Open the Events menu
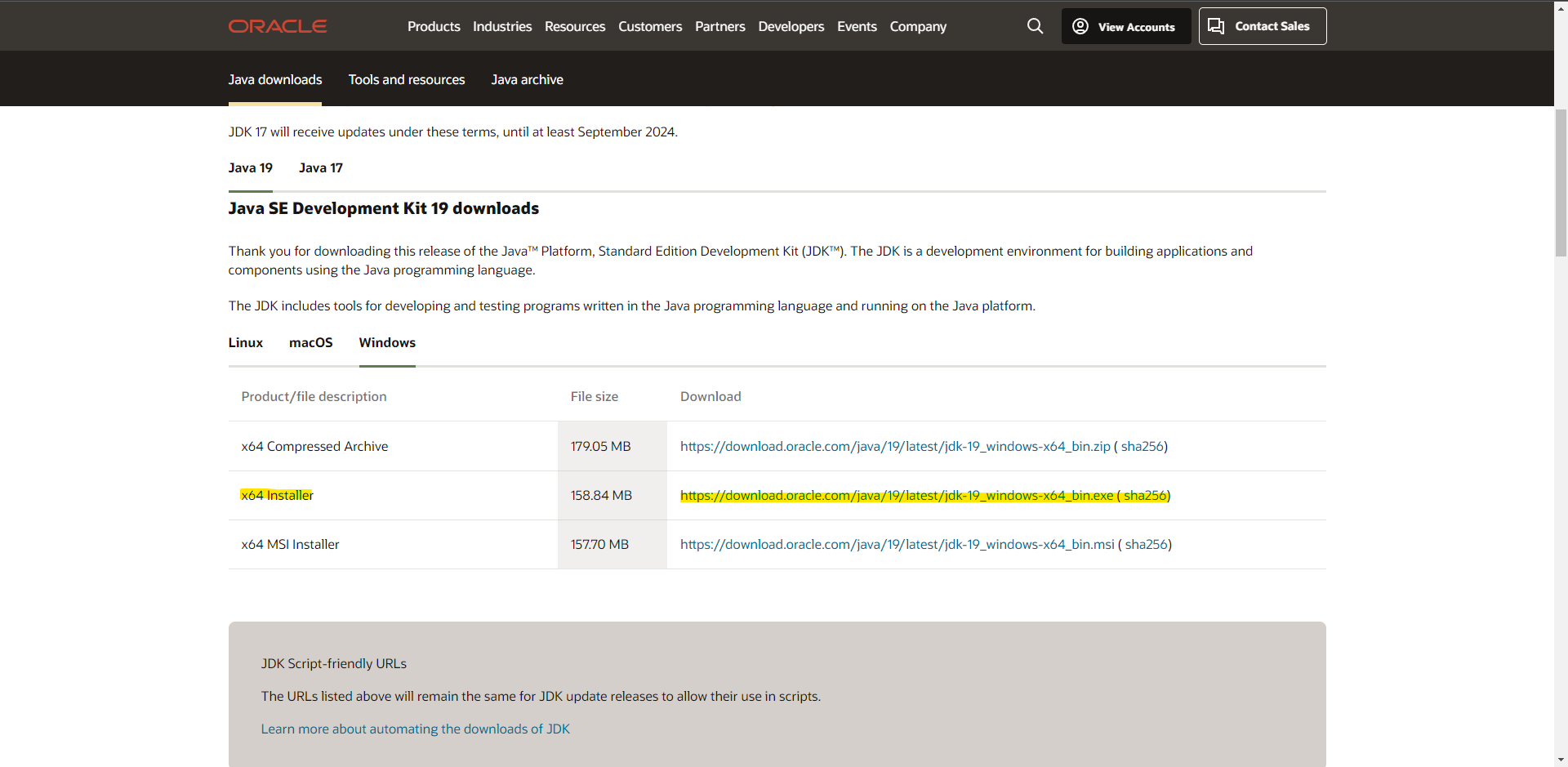The width and height of the screenshot is (1568, 767). [x=857, y=26]
